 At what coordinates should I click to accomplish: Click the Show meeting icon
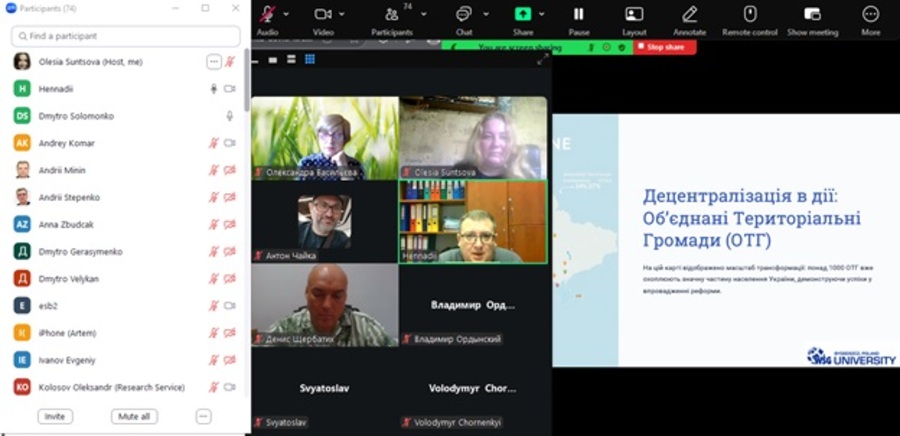[812, 14]
